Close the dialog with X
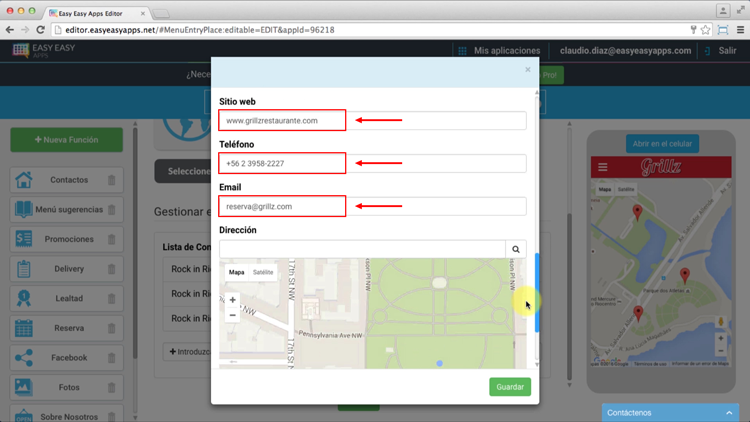This screenshot has height=422, width=750. tap(528, 69)
